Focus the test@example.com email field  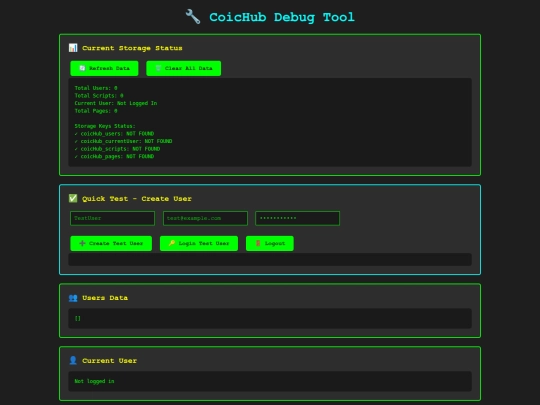205,218
